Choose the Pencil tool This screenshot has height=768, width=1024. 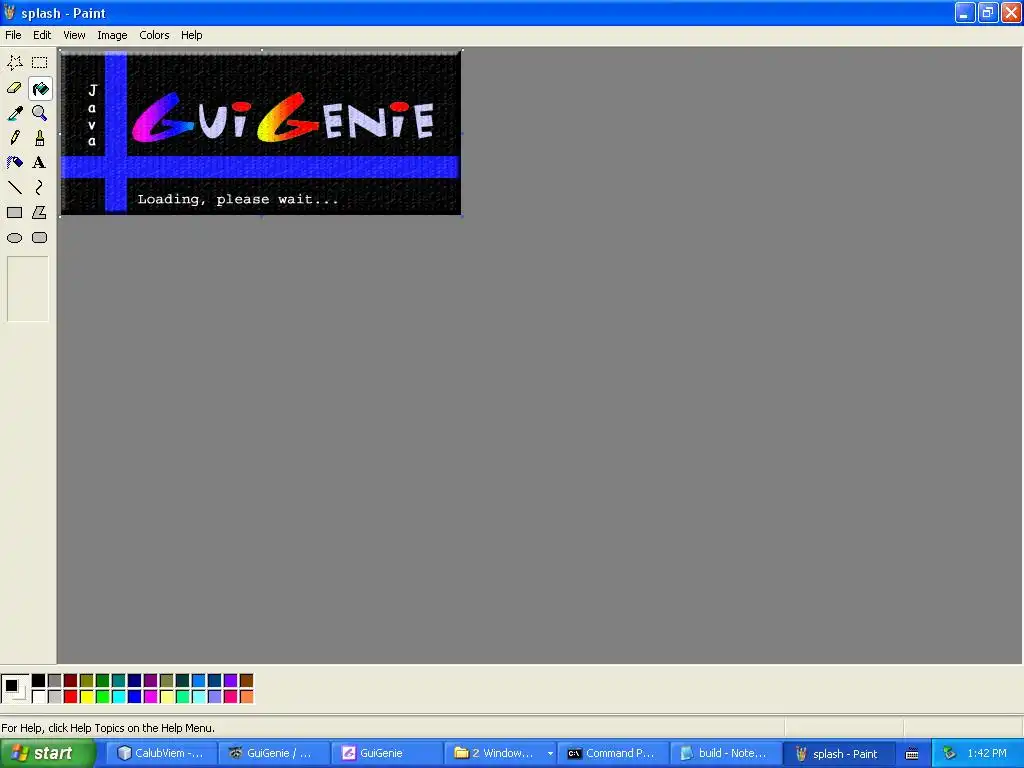pos(14,138)
